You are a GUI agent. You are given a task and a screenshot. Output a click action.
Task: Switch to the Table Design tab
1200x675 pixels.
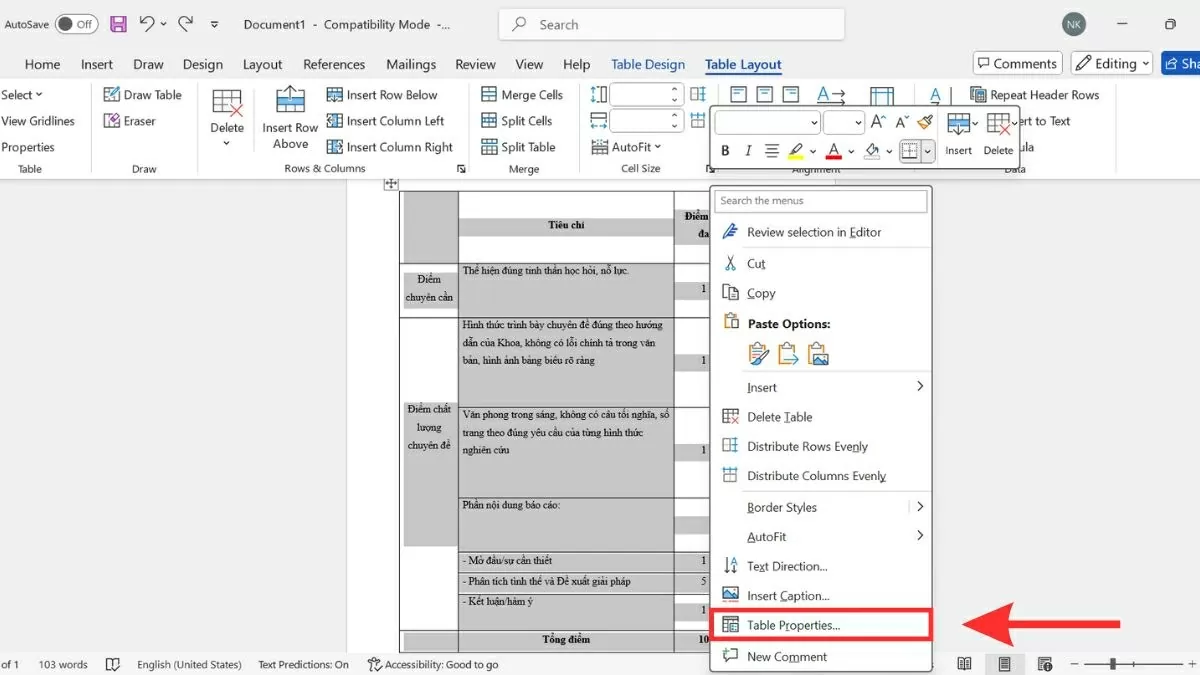[x=648, y=64]
